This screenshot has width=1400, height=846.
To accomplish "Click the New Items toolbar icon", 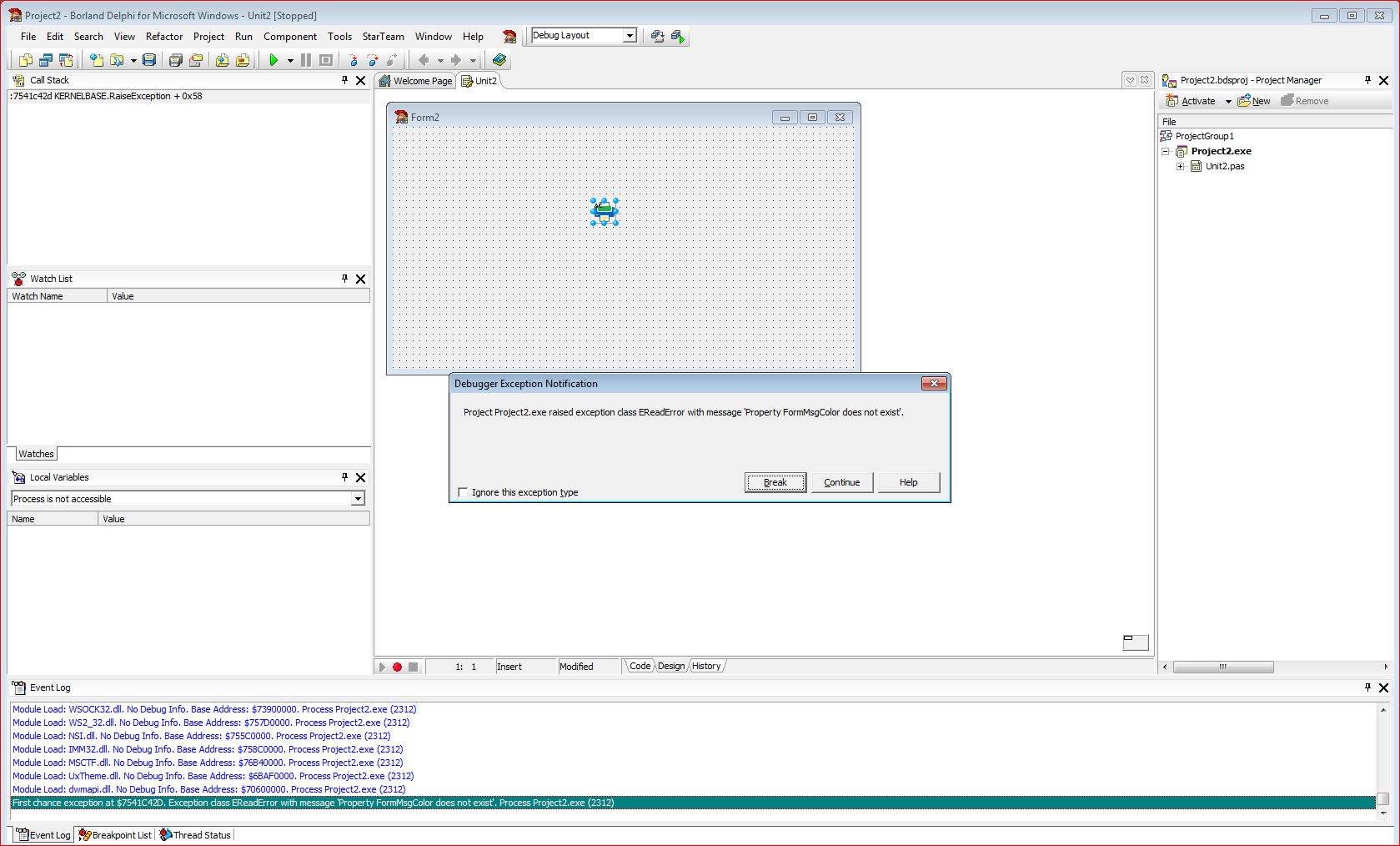I will (97, 60).
